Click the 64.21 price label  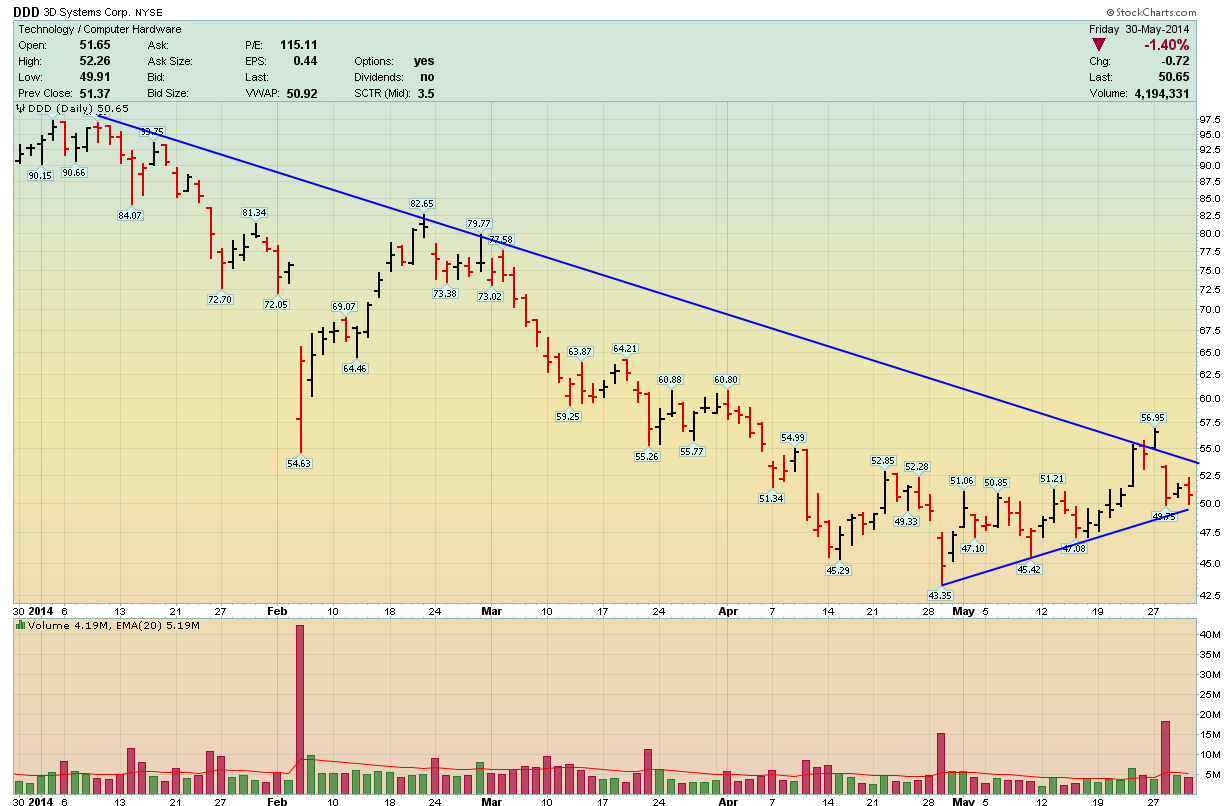point(625,348)
